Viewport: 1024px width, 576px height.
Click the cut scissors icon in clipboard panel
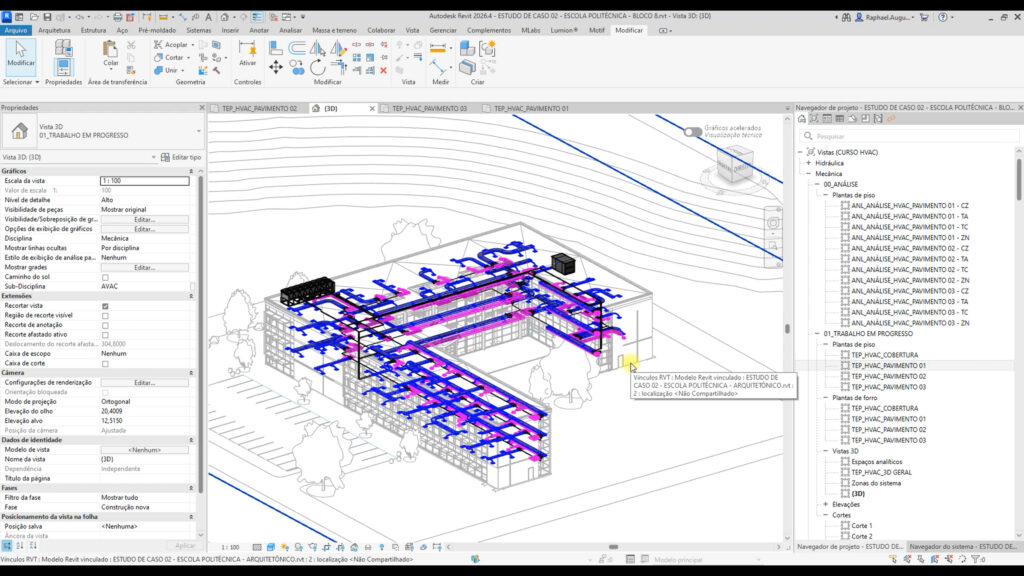point(131,45)
